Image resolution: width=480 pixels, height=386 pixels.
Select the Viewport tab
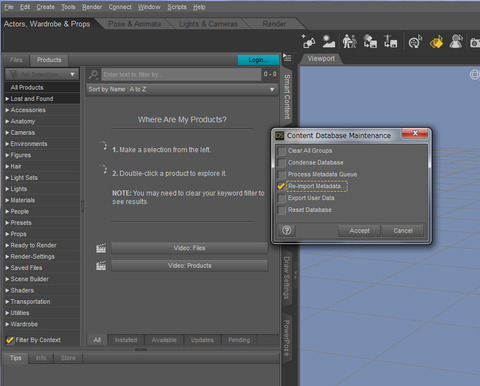point(321,59)
